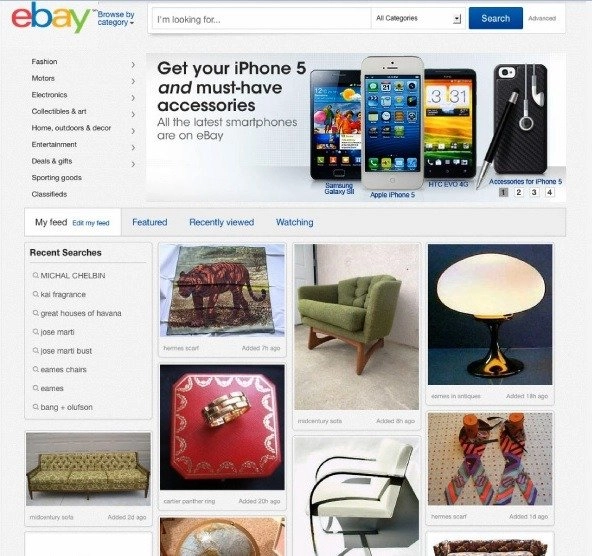Click the eBay logo
Image resolution: width=592 pixels, height=556 pixels.
click(51, 18)
